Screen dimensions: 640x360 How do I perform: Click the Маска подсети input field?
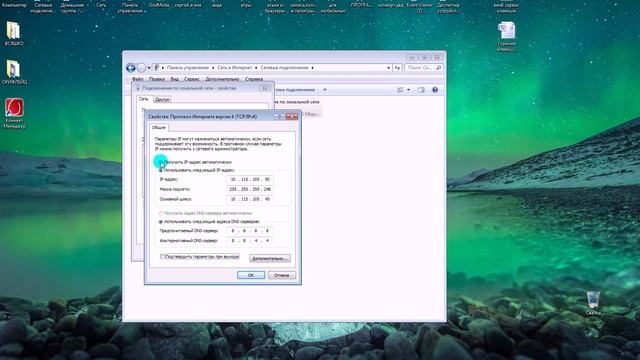250,189
